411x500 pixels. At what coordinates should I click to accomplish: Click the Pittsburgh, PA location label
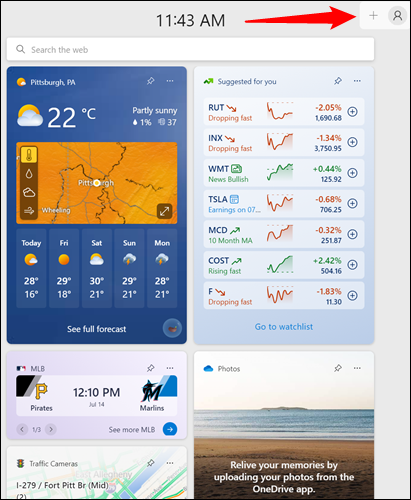coord(53,82)
